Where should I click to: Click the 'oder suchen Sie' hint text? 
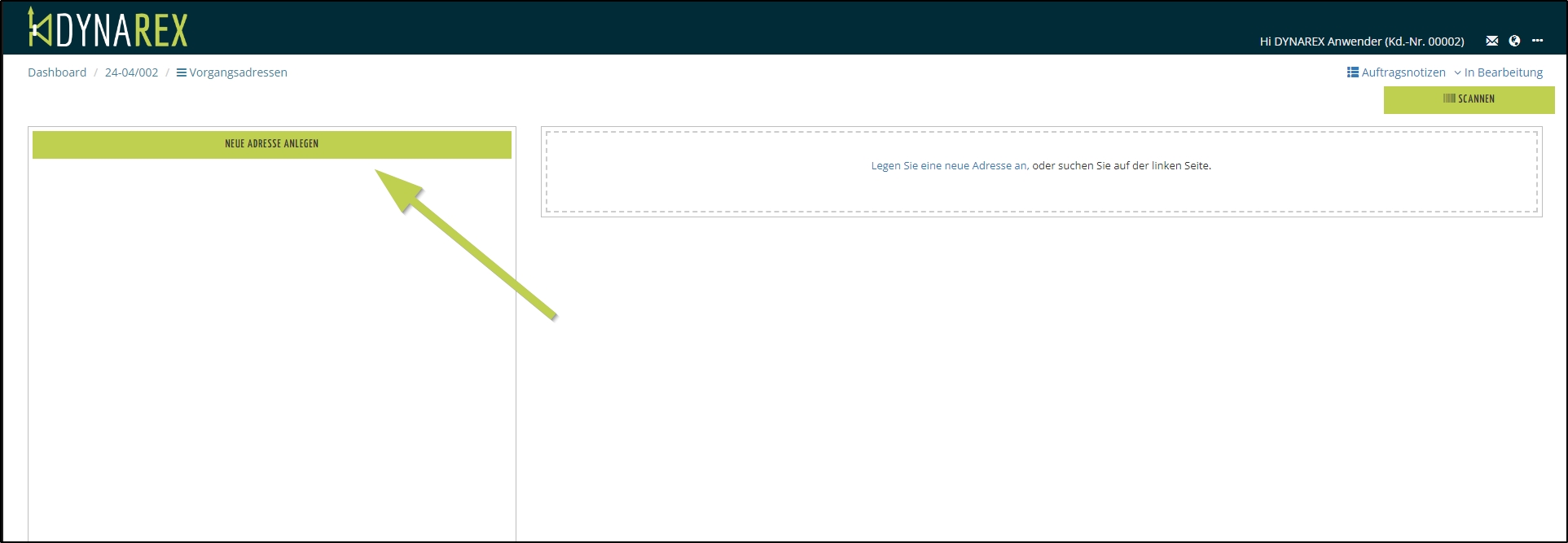[x=1122, y=165]
